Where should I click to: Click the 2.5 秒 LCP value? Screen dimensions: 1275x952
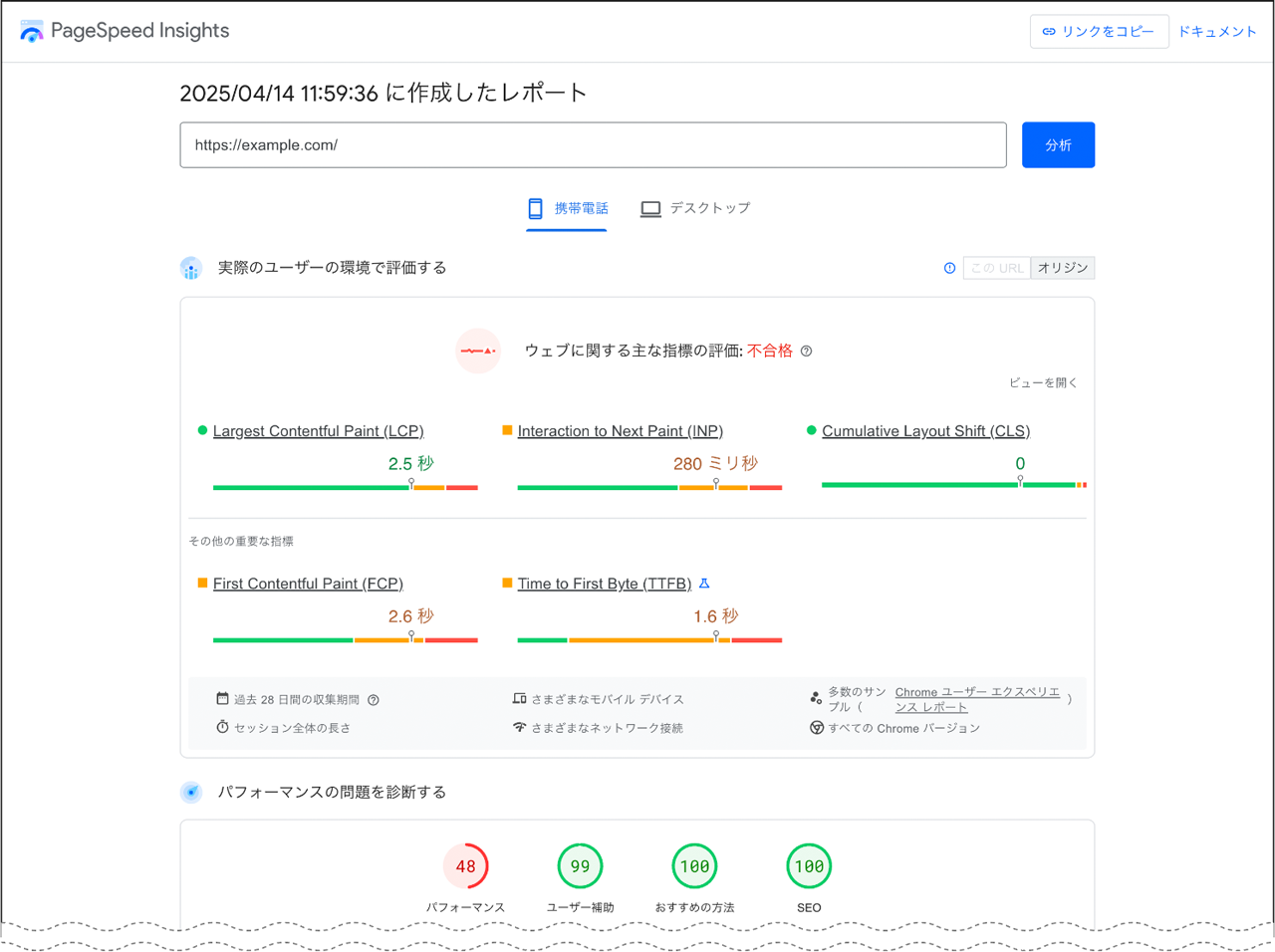click(410, 463)
